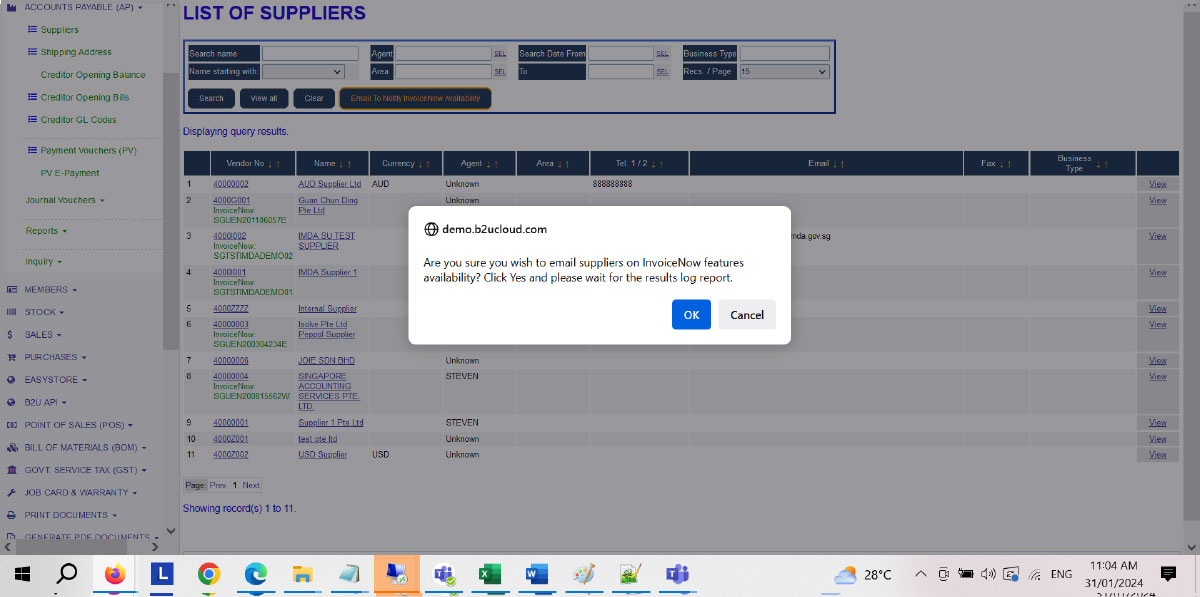Expand the Reports submenu in sidebar
The height and width of the screenshot is (597, 1200).
(46, 231)
